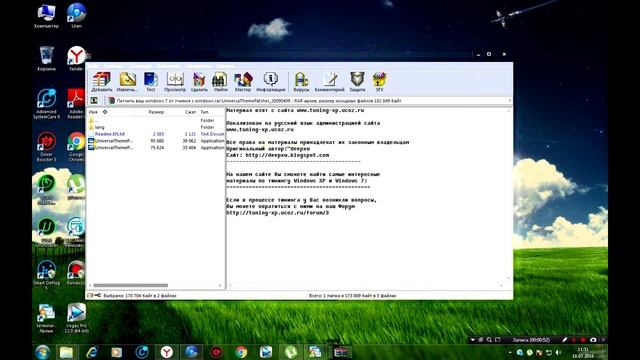
Task: Open the Smart Defrag 5 desktop icon
Action: (46, 275)
